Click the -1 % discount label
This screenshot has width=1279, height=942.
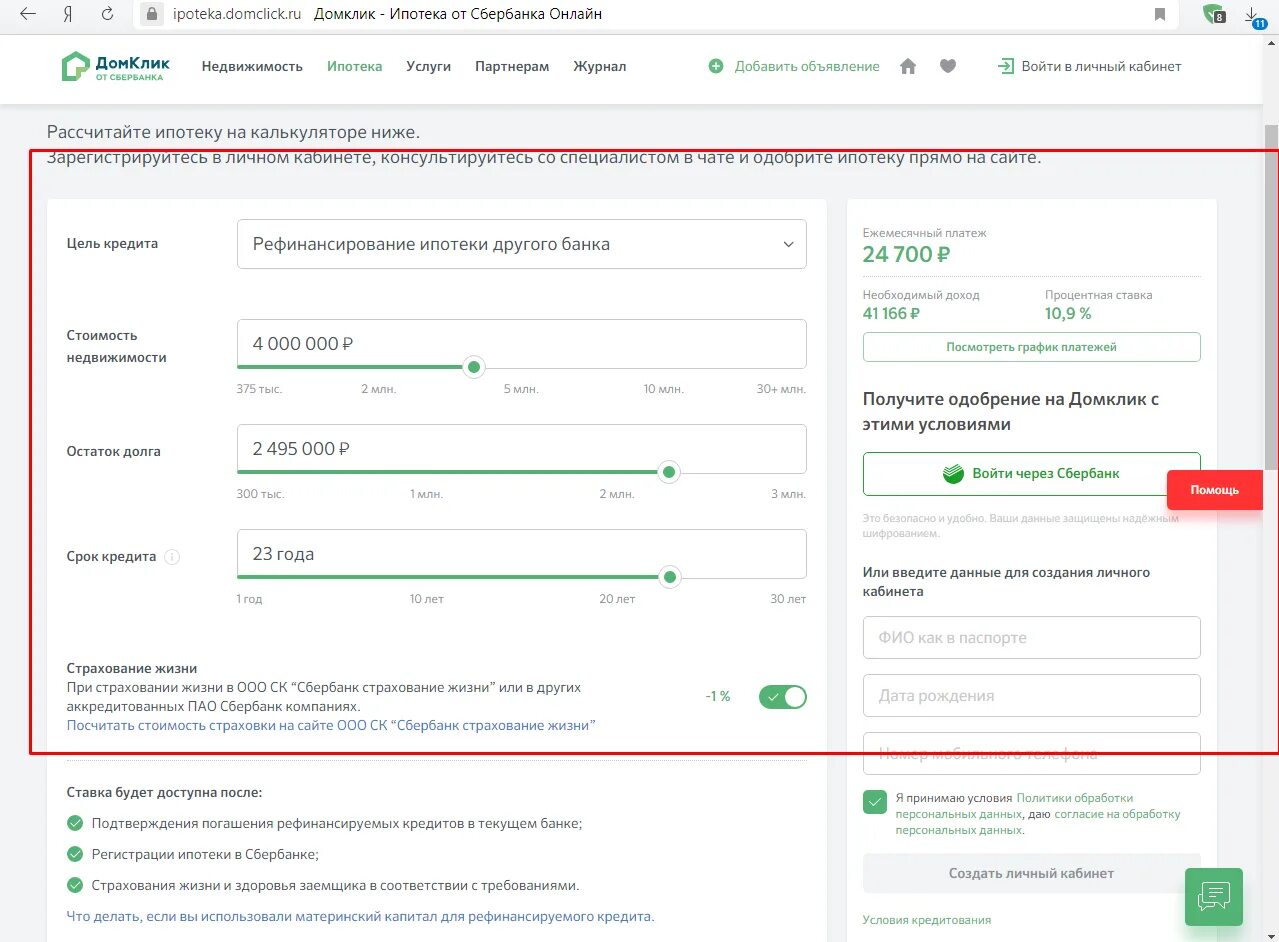tap(718, 696)
